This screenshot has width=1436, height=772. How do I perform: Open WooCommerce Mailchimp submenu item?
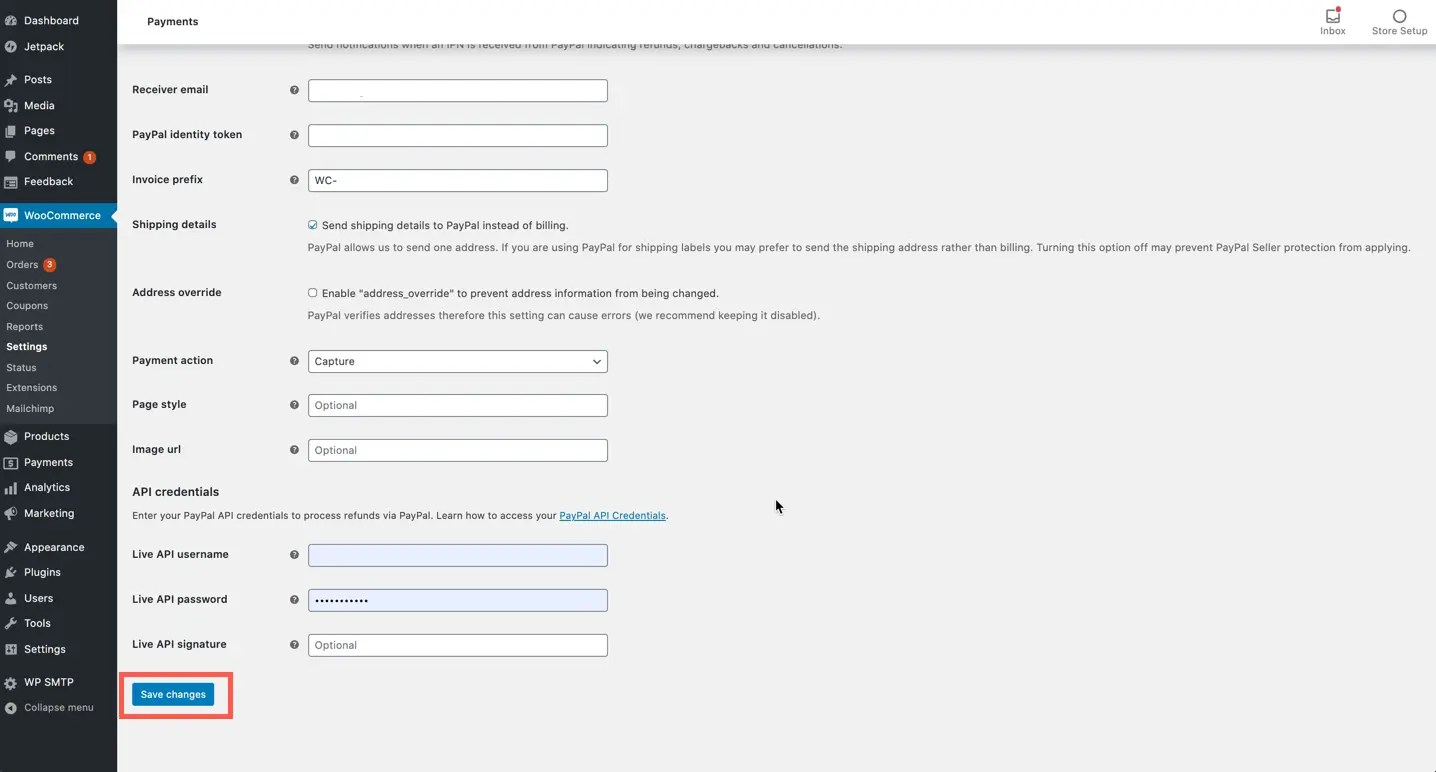pos(30,409)
